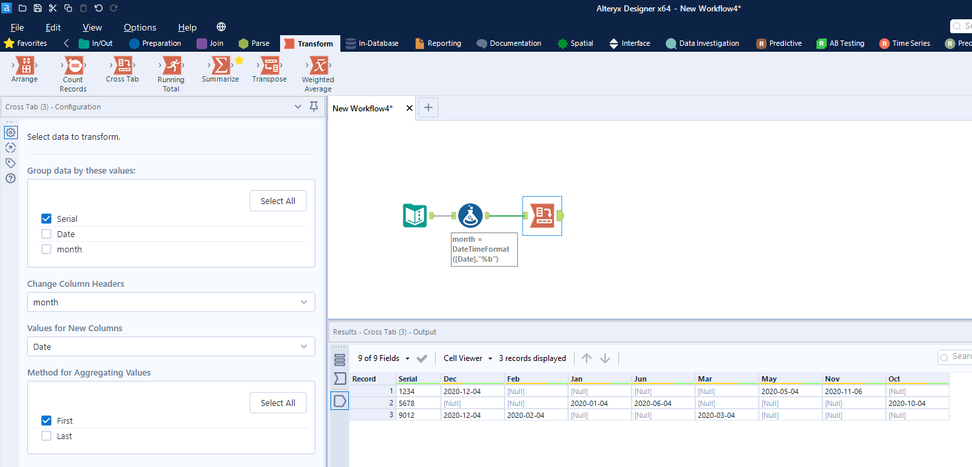Image resolution: width=972 pixels, height=467 pixels.
Task: Show the messages list icon in Results
Action: point(340,360)
